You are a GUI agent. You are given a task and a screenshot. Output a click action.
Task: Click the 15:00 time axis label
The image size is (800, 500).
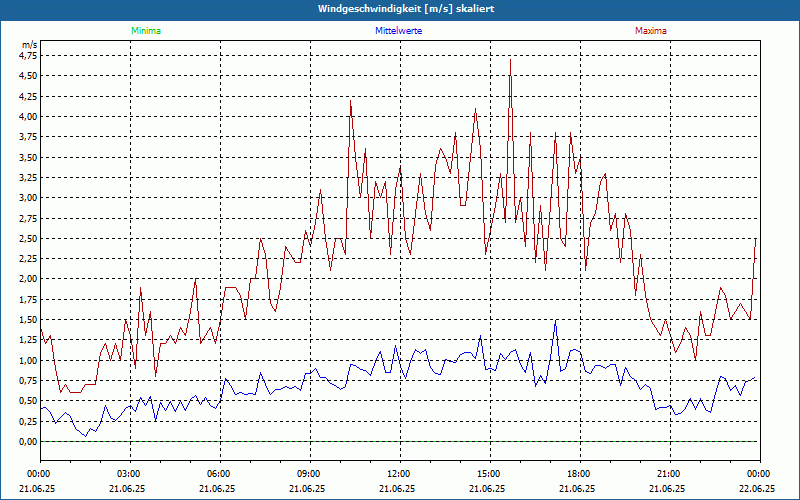pyautogui.click(x=490, y=474)
